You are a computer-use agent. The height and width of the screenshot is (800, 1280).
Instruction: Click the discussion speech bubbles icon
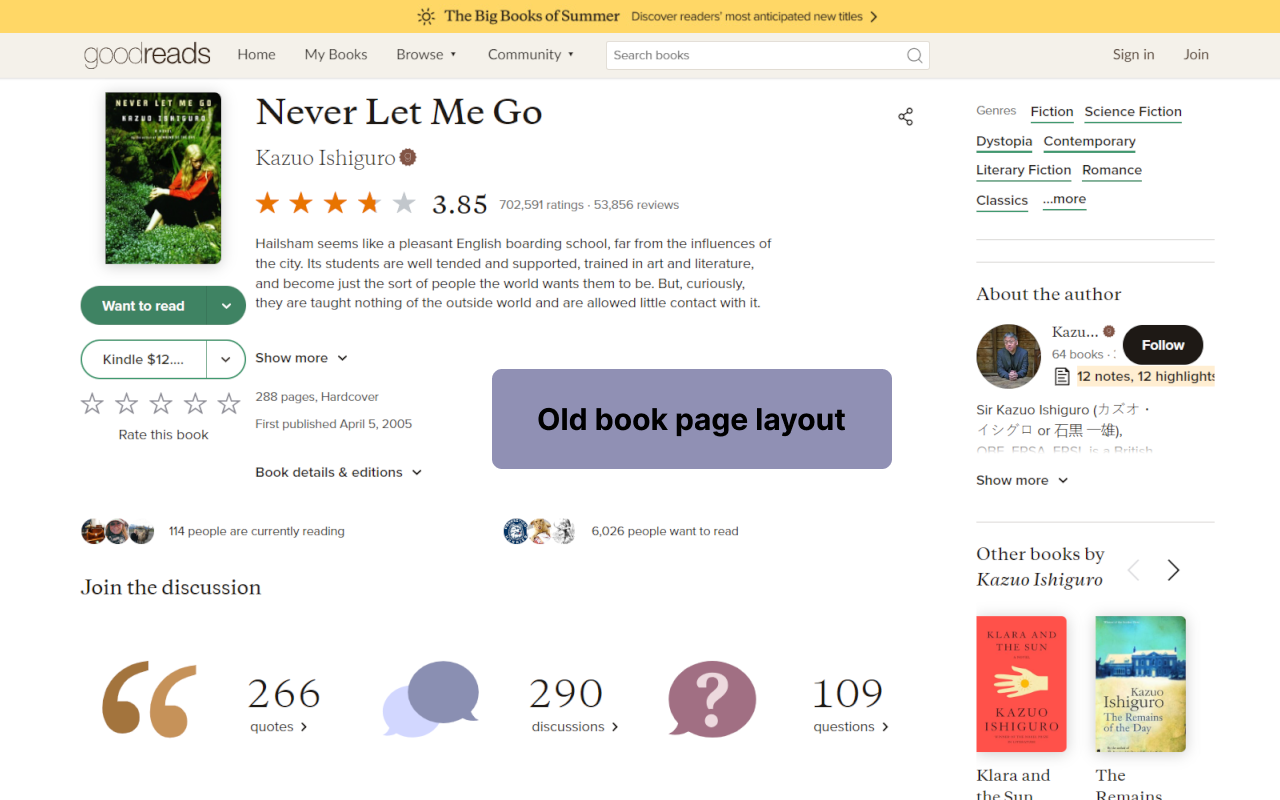tap(431, 698)
